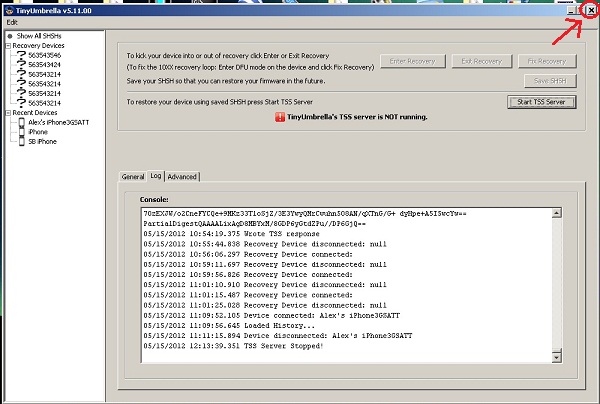Select the Show All SHSHs label
The image size is (600, 404).
(39, 36)
